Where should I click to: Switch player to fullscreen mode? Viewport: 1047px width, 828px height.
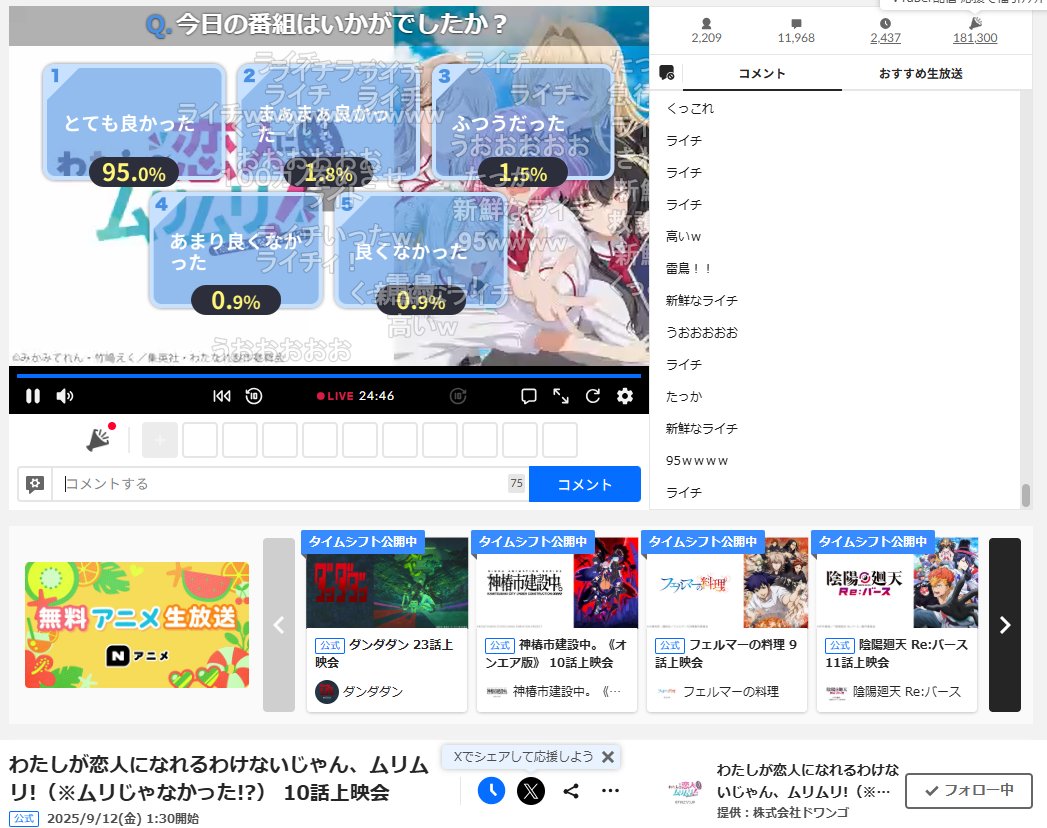(561, 396)
